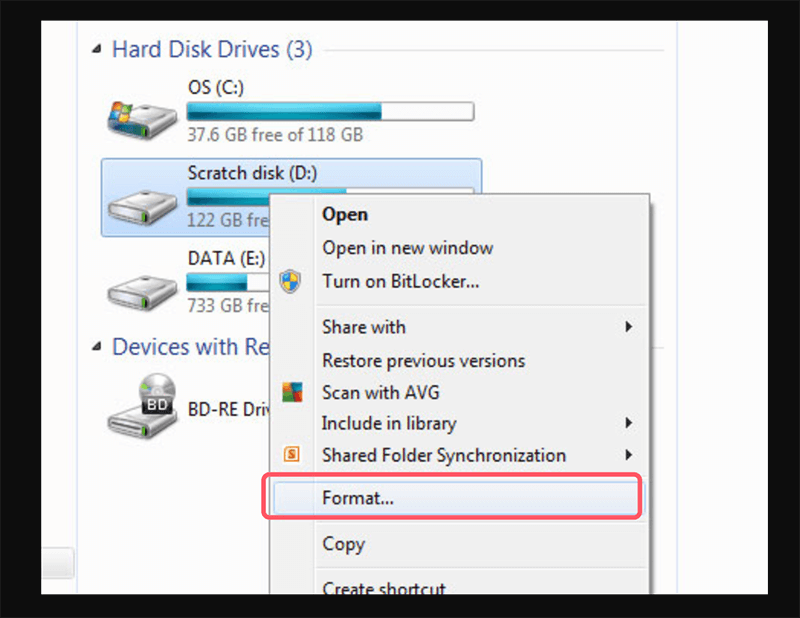Collapse the Hard Disk Drives section
The width and height of the screenshot is (800, 618).
97,47
